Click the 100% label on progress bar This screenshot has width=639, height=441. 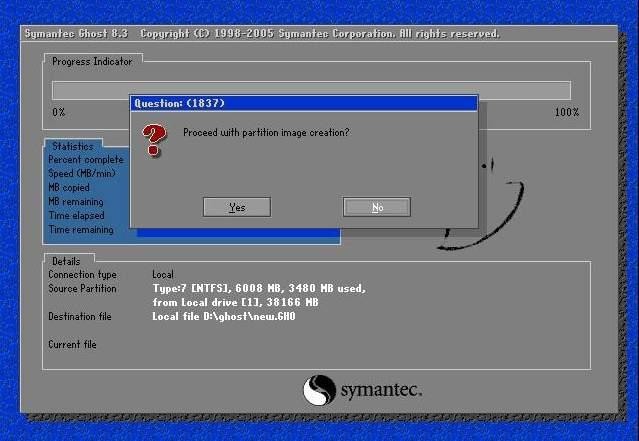pyautogui.click(x=566, y=112)
